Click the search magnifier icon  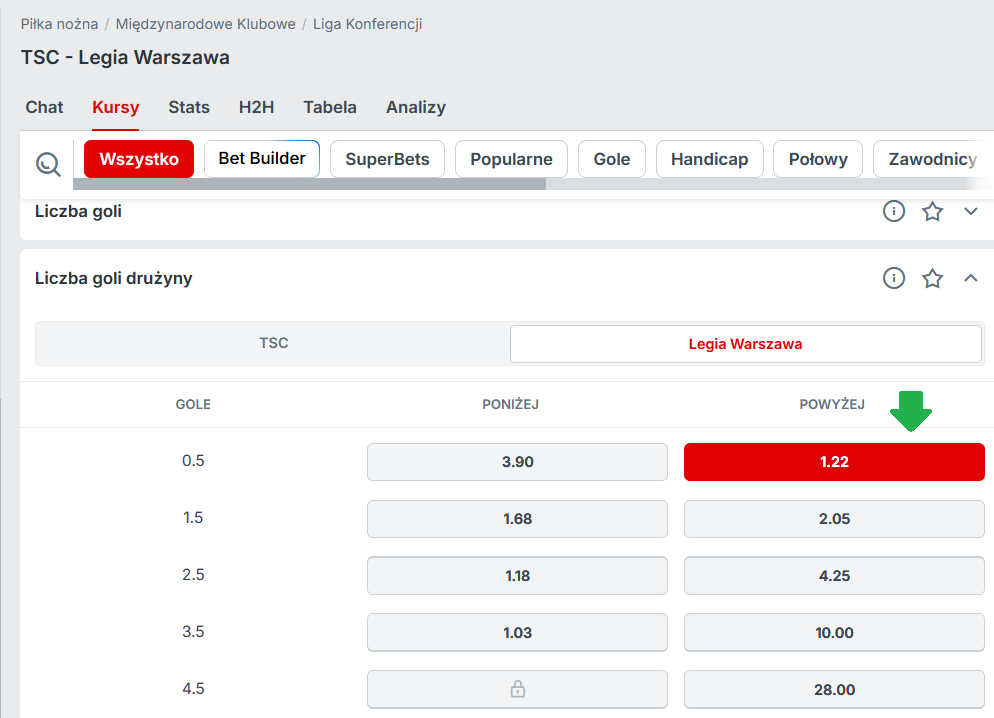48,164
